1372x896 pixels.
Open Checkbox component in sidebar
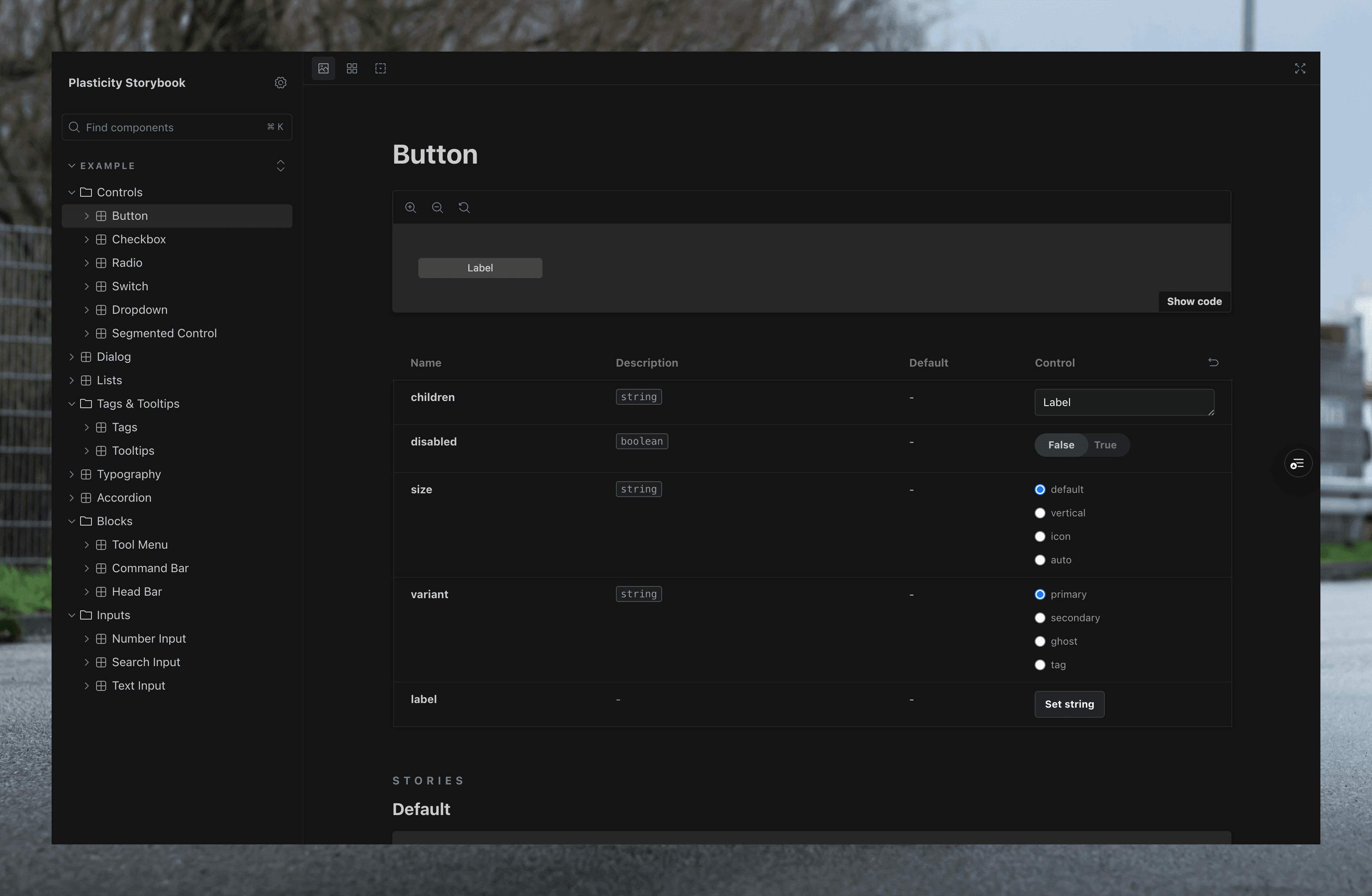(138, 239)
